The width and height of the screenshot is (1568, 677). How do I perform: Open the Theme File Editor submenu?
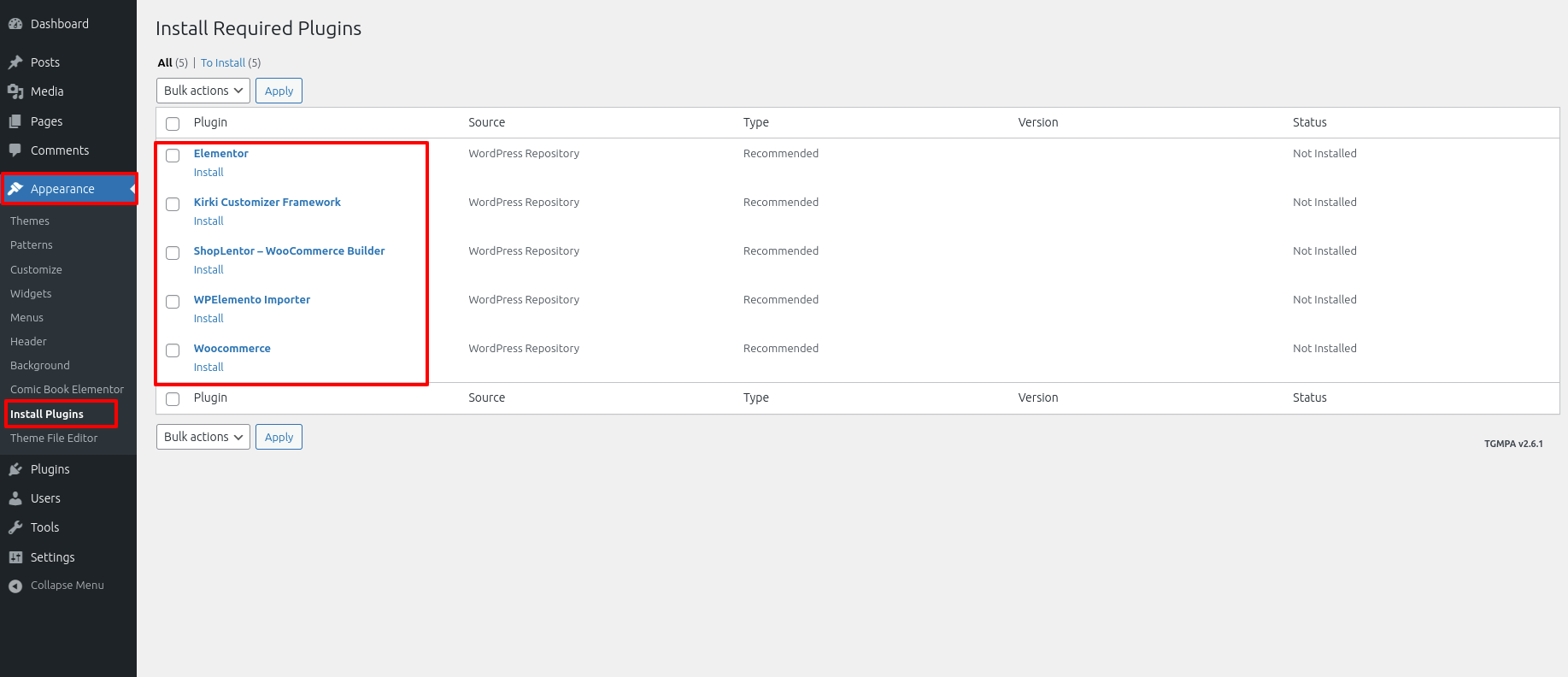point(54,438)
